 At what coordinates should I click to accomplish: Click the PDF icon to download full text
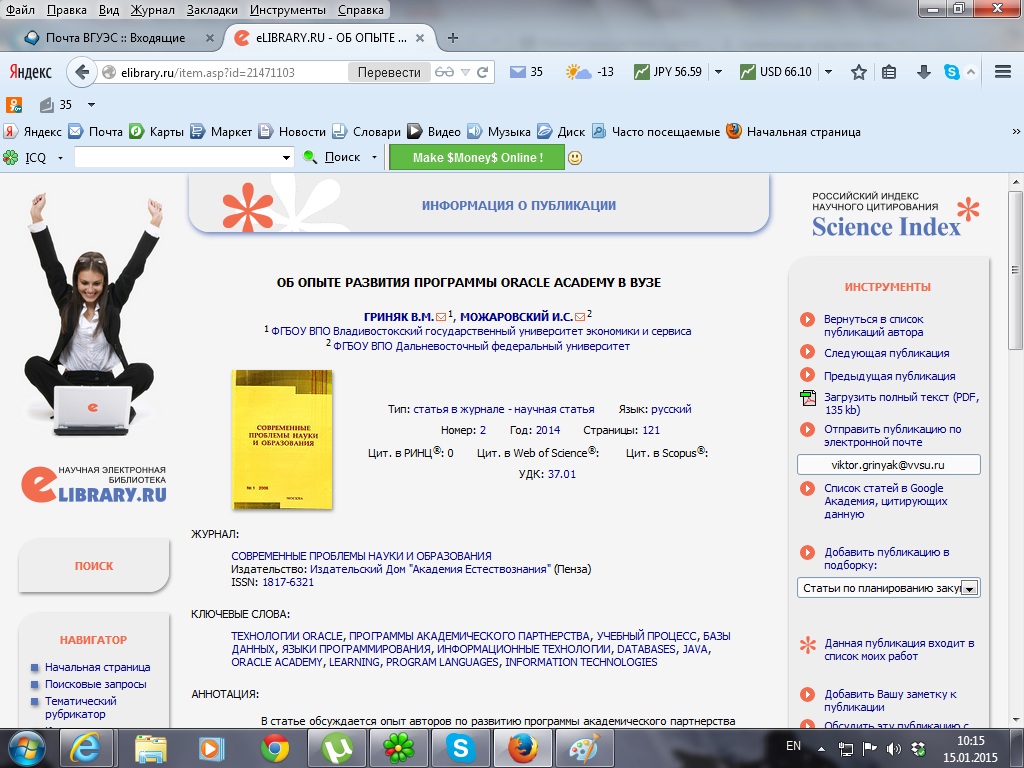807,398
